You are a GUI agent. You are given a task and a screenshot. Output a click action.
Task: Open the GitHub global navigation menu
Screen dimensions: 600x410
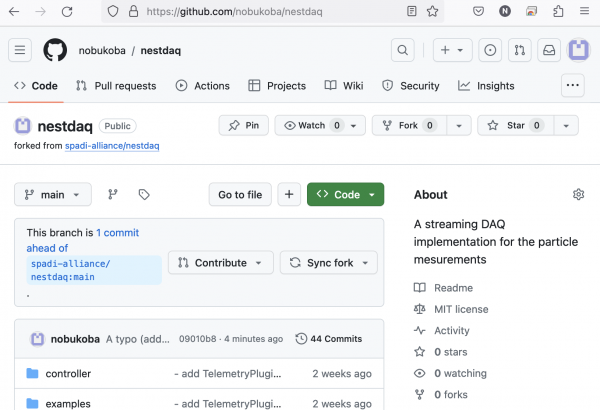(x=20, y=50)
